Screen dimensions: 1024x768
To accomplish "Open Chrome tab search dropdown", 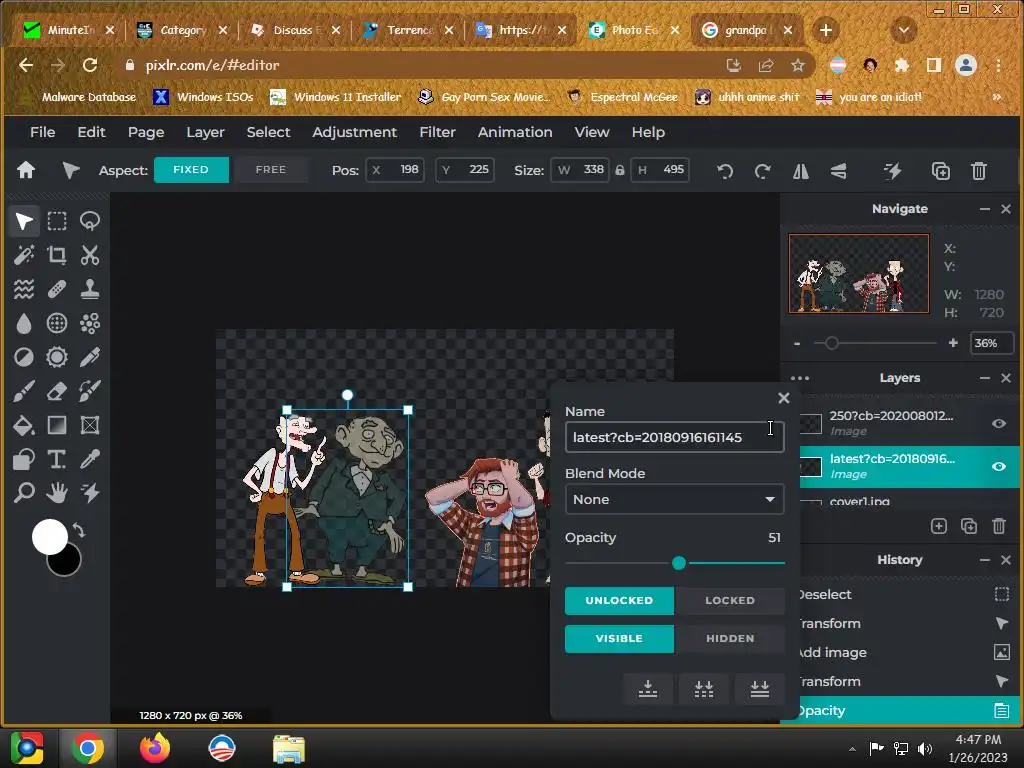I will pos(904,30).
